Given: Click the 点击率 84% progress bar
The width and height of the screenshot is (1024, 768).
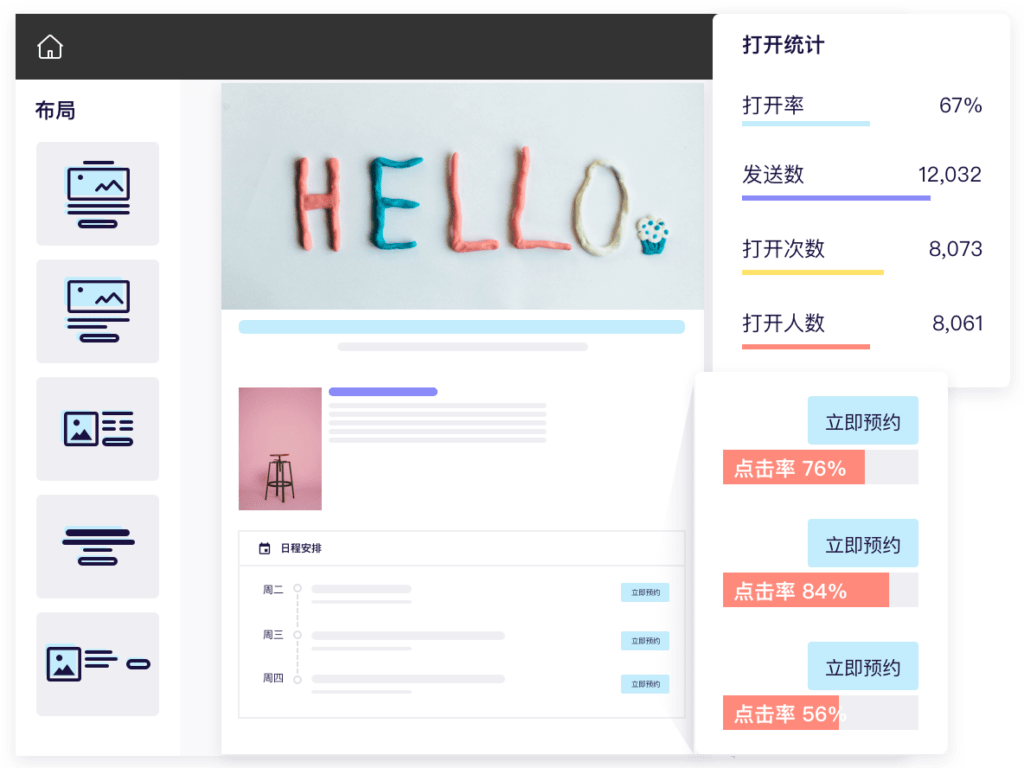Looking at the screenshot, I should 820,590.
